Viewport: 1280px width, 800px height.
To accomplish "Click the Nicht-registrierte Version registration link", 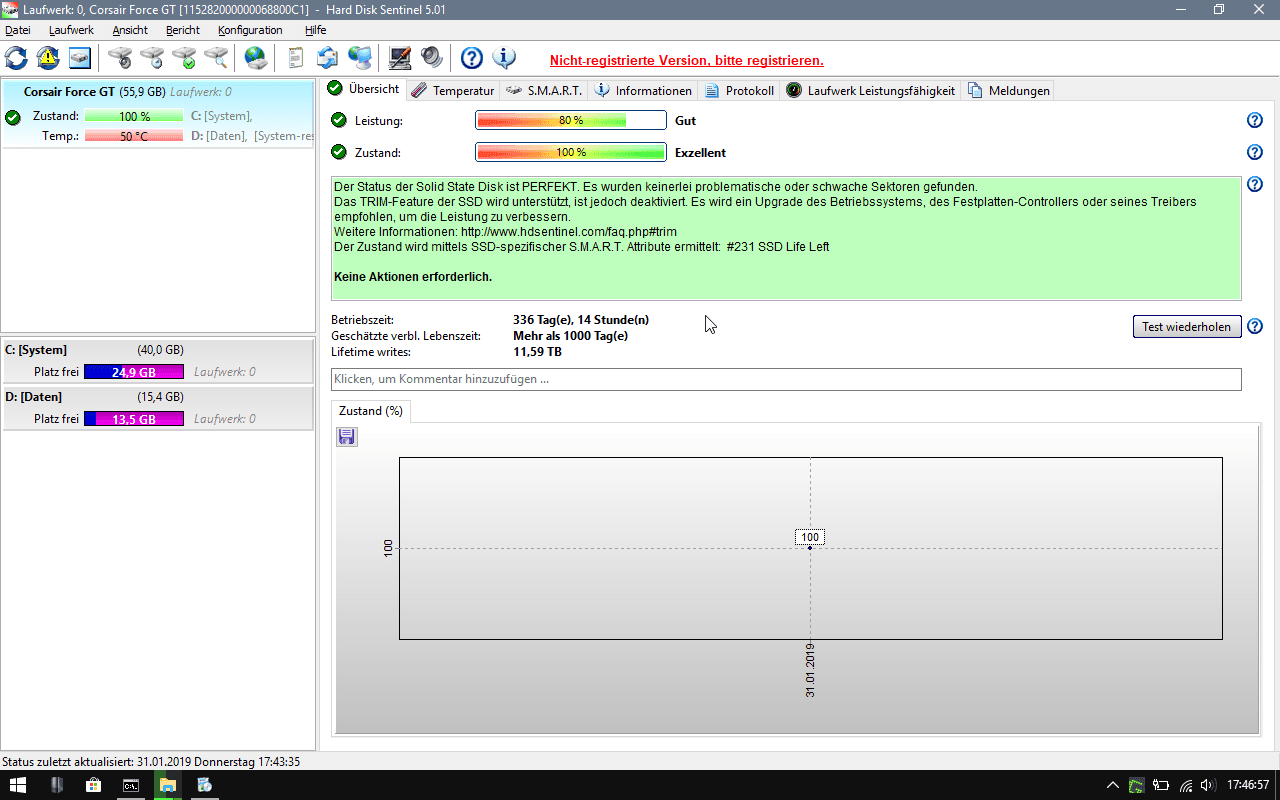I will (x=687, y=61).
